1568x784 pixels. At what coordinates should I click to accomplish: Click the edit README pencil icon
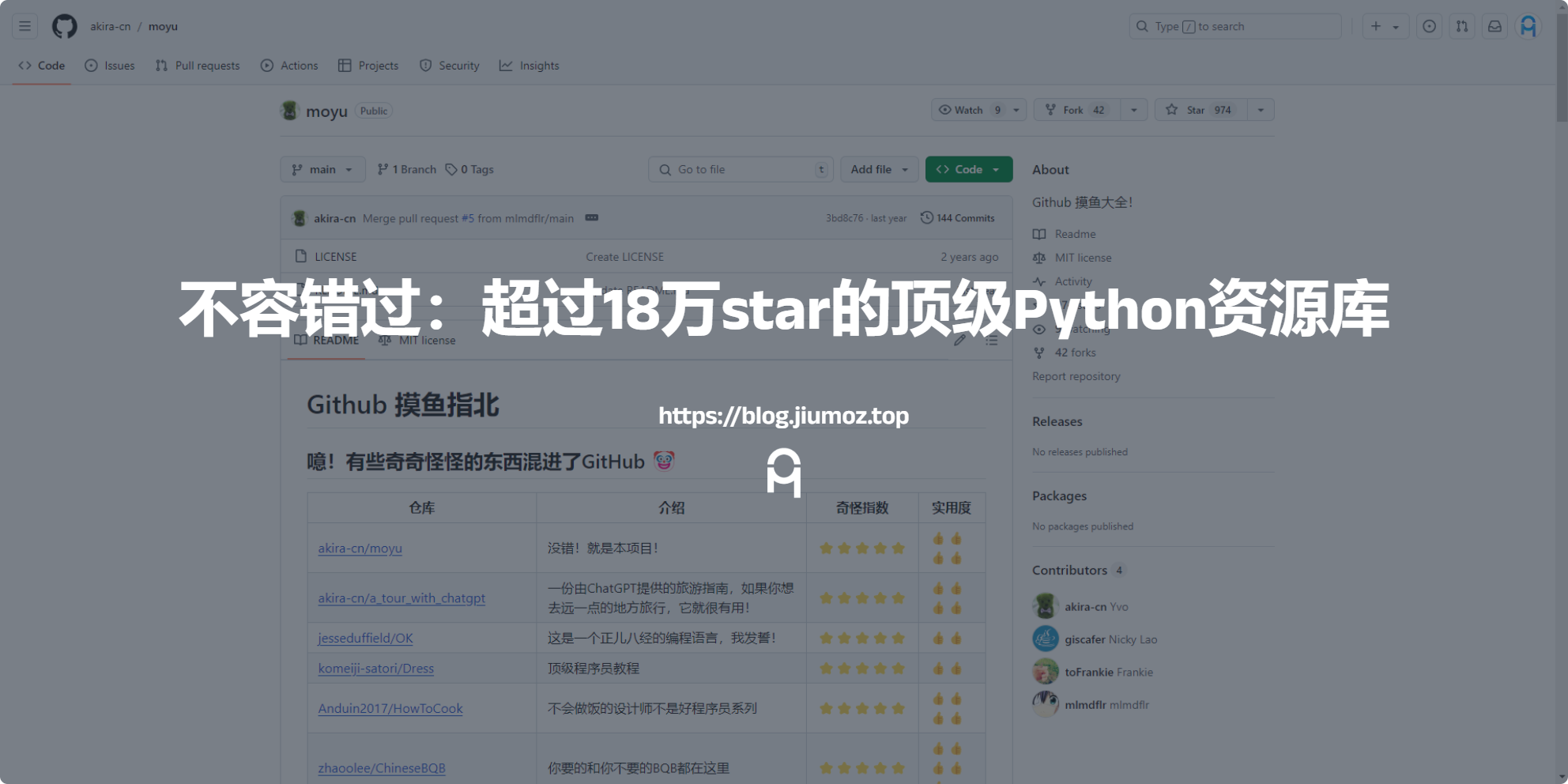(959, 341)
